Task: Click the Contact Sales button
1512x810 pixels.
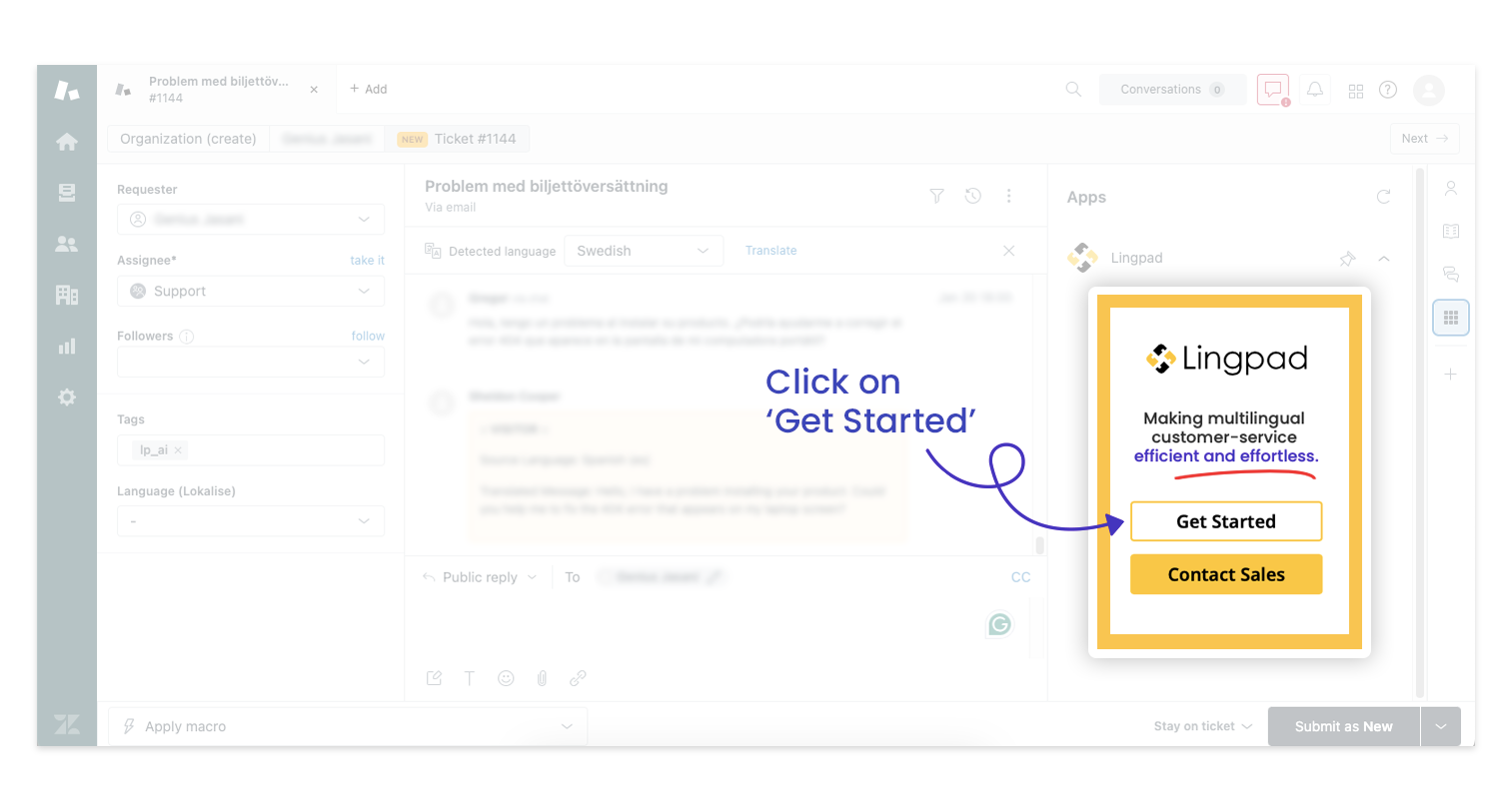Action: [1225, 574]
